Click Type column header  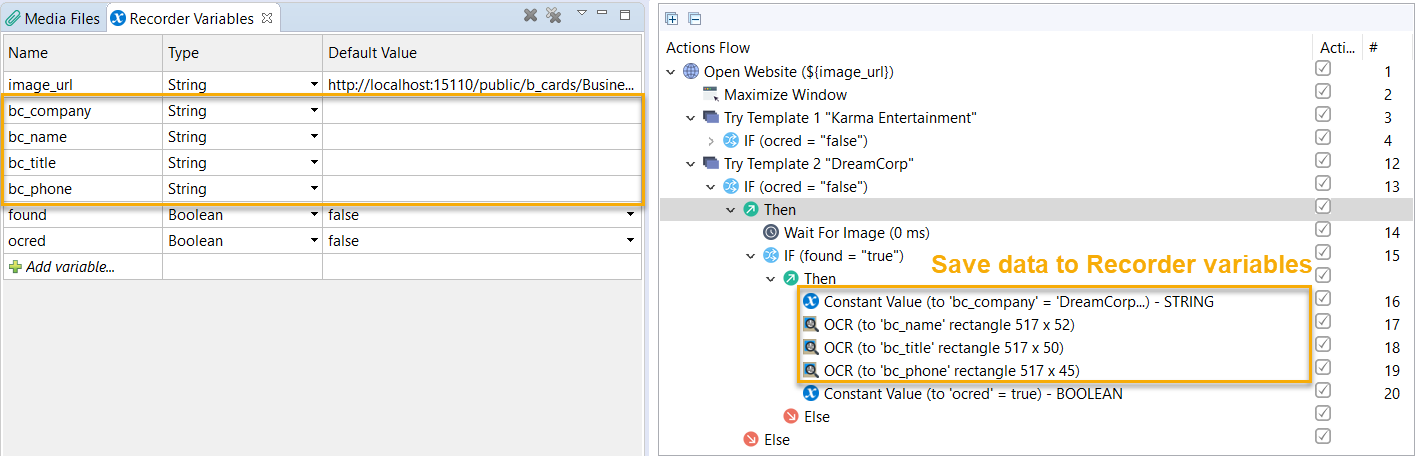point(242,53)
